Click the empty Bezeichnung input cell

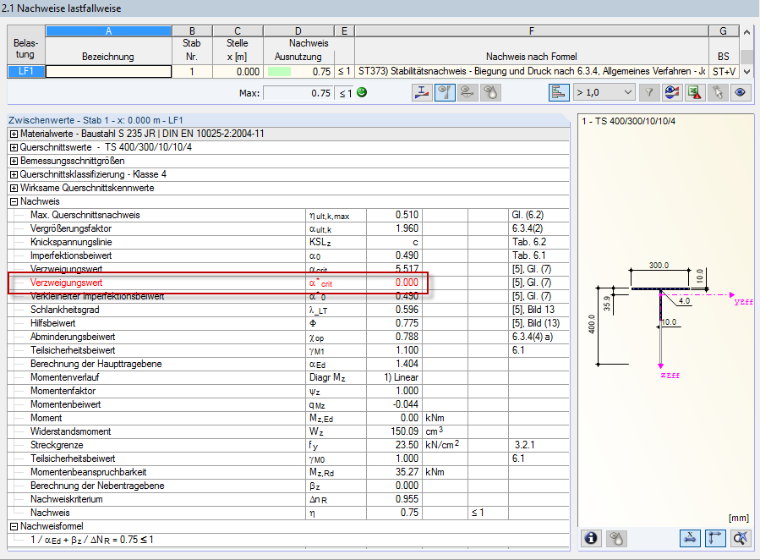[x=109, y=71]
